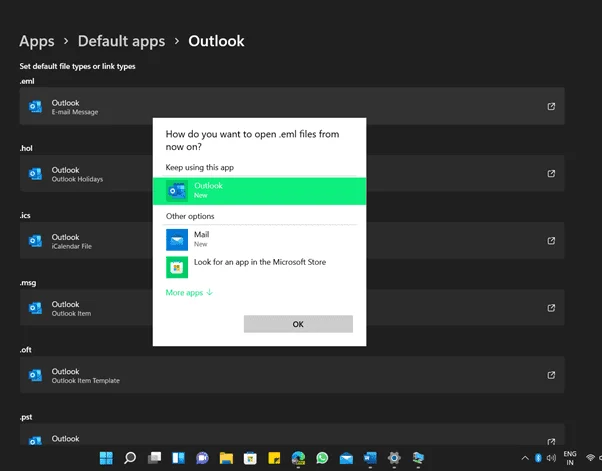Open Microsoft Store from taskbar
This screenshot has width=602, height=471.
pos(250,458)
